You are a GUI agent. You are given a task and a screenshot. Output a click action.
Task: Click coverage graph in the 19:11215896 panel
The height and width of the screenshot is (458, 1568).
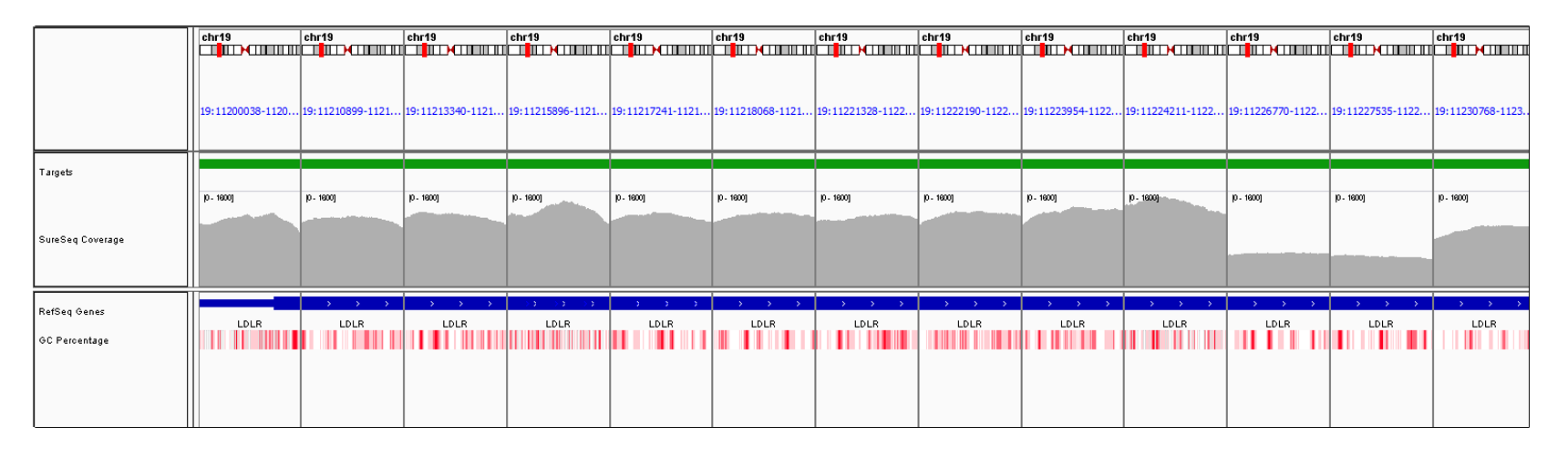click(558, 245)
